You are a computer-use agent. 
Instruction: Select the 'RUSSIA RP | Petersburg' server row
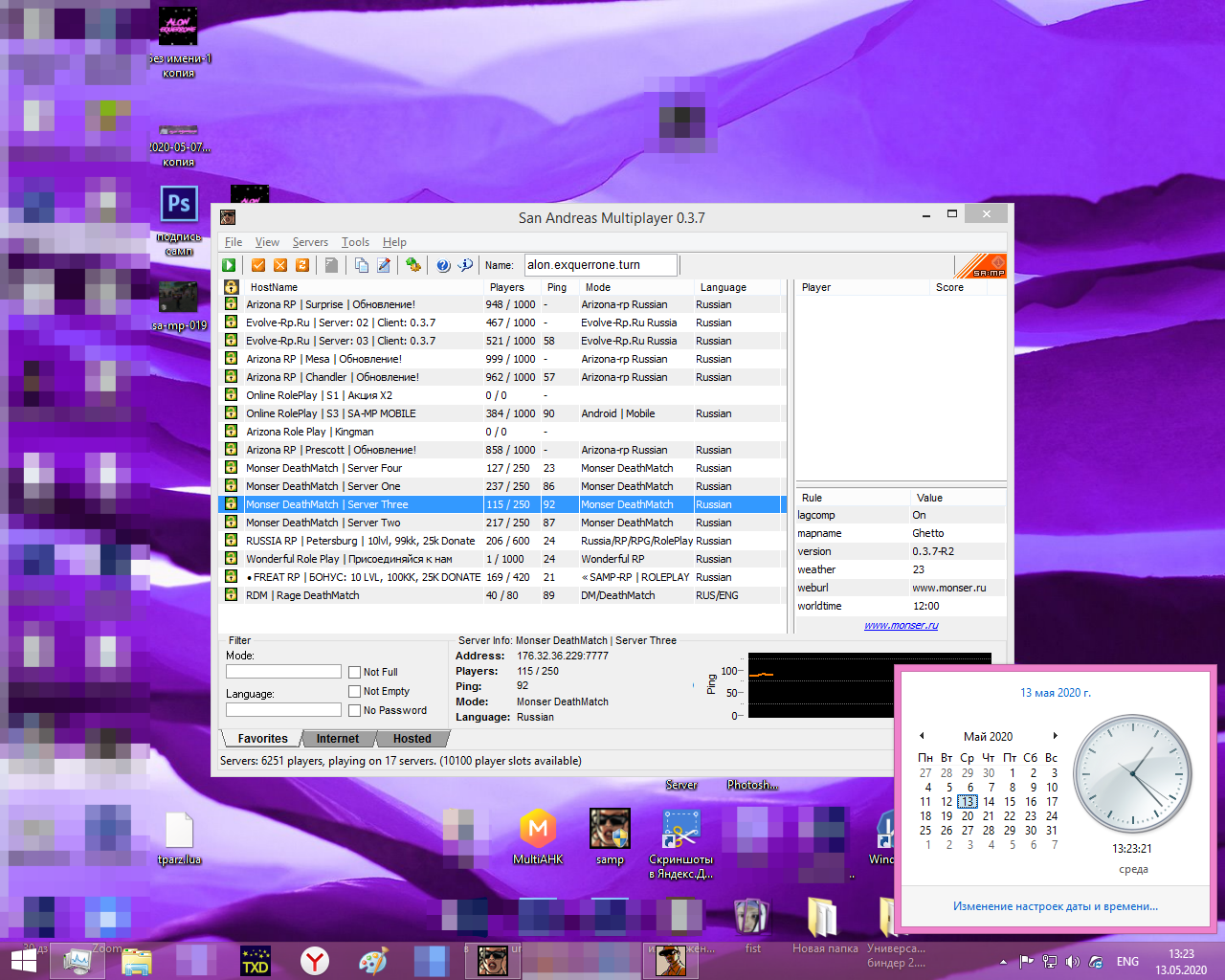[503, 541]
